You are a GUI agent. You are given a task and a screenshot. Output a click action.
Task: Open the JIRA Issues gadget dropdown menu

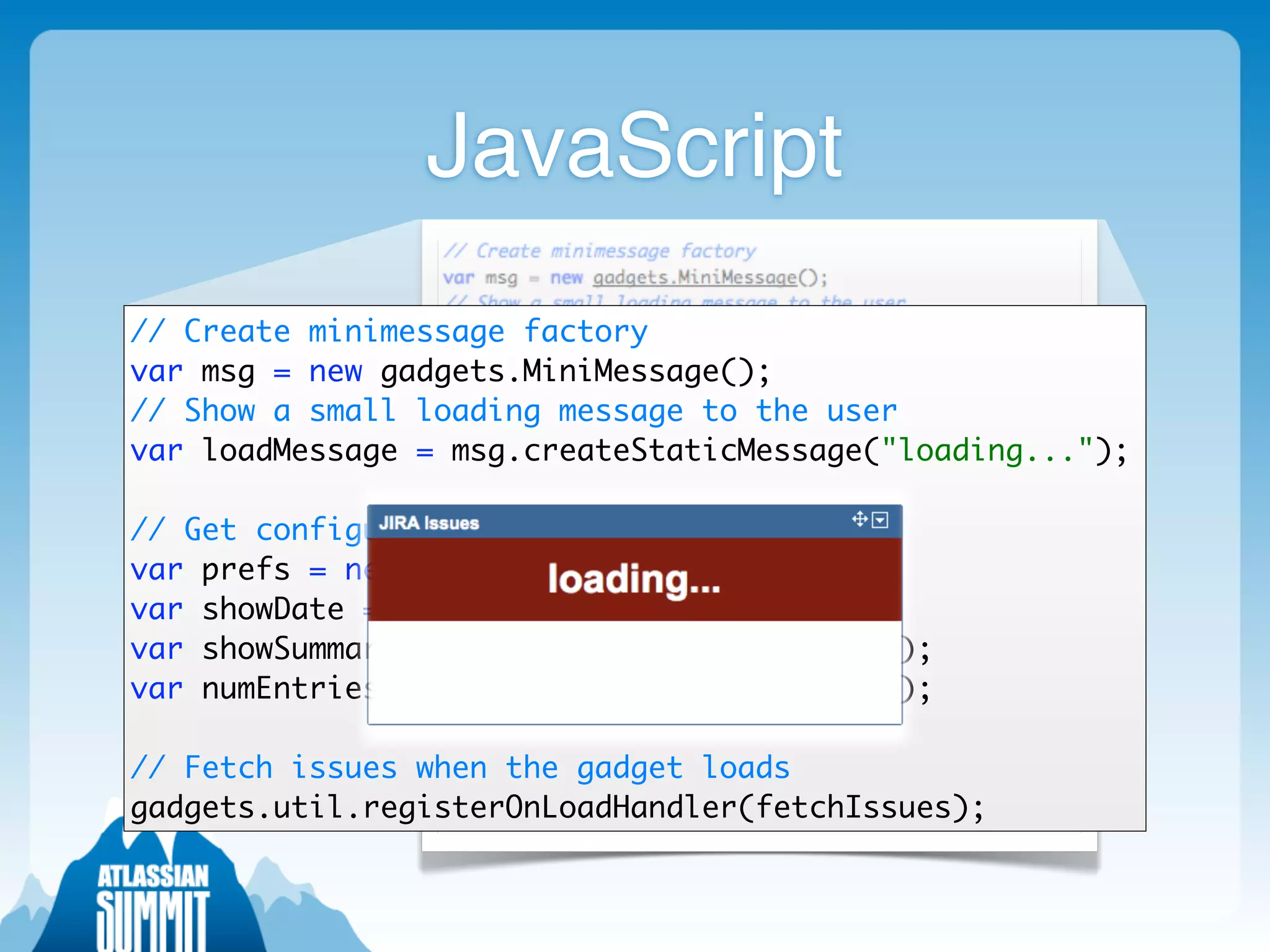tap(880, 520)
